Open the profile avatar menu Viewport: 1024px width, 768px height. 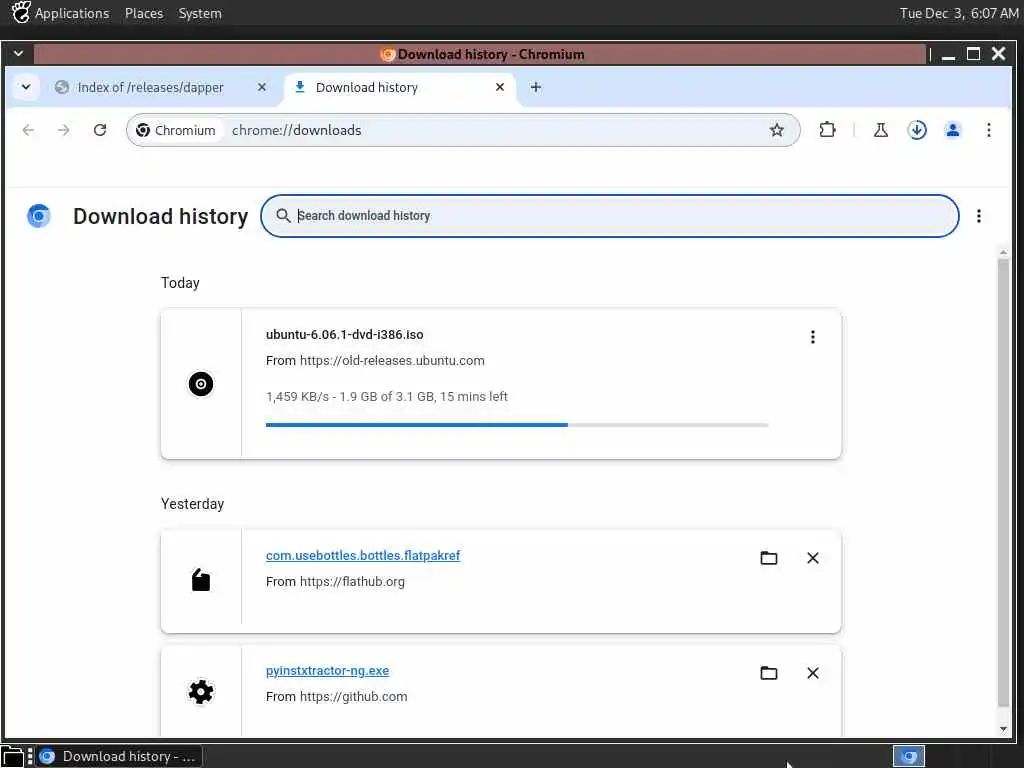pyautogui.click(x=953, y=130)
